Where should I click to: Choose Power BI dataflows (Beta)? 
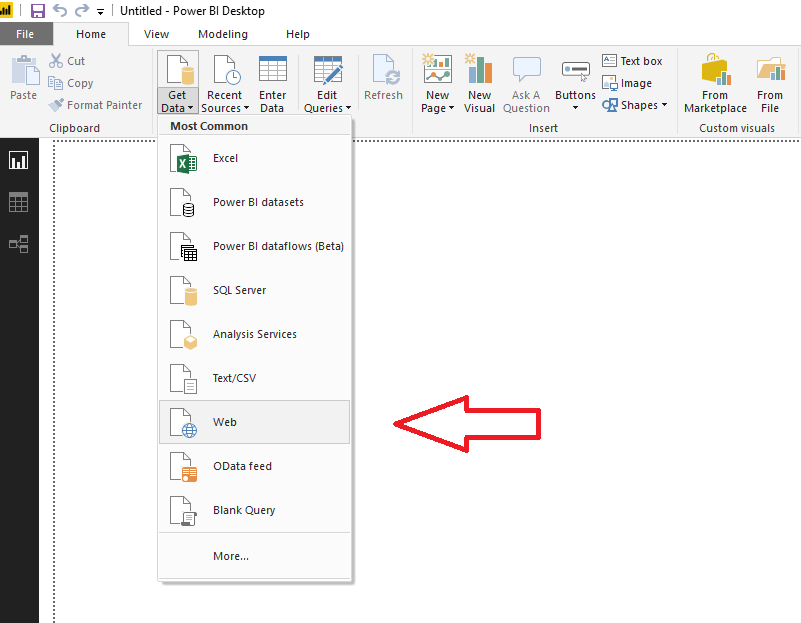pyautogui.click(x=254, y=246)
